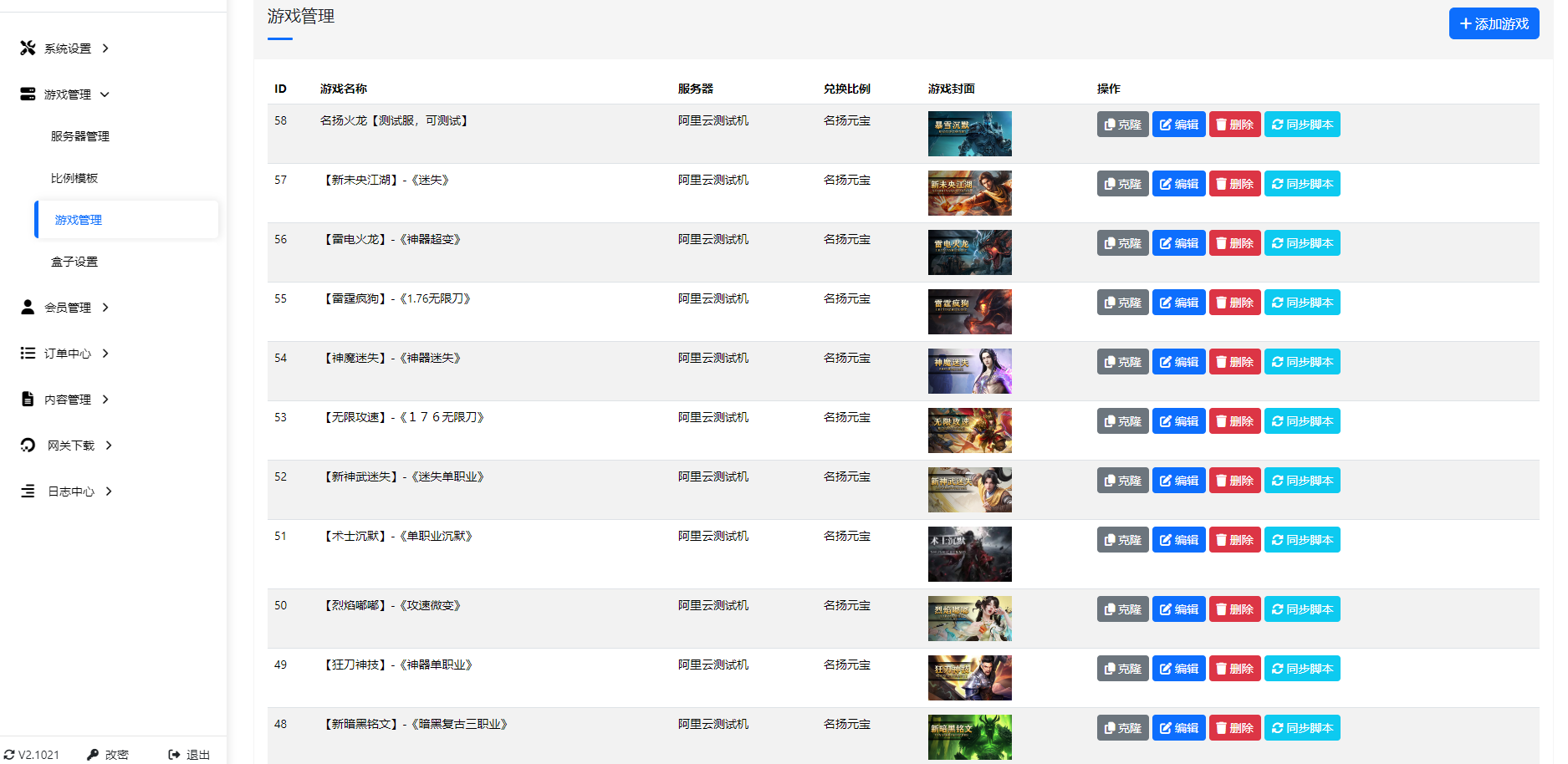Screen dimensions: 1568x764
Task: Open the 盒子设置 submenu item
Action: click(x=74, y=262)
